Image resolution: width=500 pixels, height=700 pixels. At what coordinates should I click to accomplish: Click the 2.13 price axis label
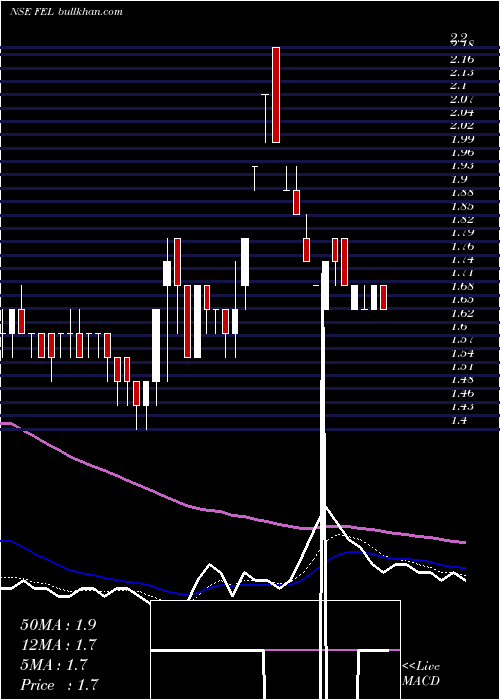click(x=462, y=73)
